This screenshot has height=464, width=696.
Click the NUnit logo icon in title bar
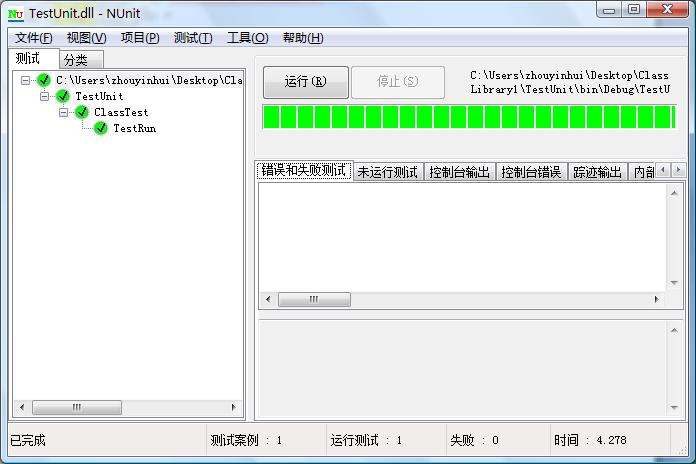[16, 11]
